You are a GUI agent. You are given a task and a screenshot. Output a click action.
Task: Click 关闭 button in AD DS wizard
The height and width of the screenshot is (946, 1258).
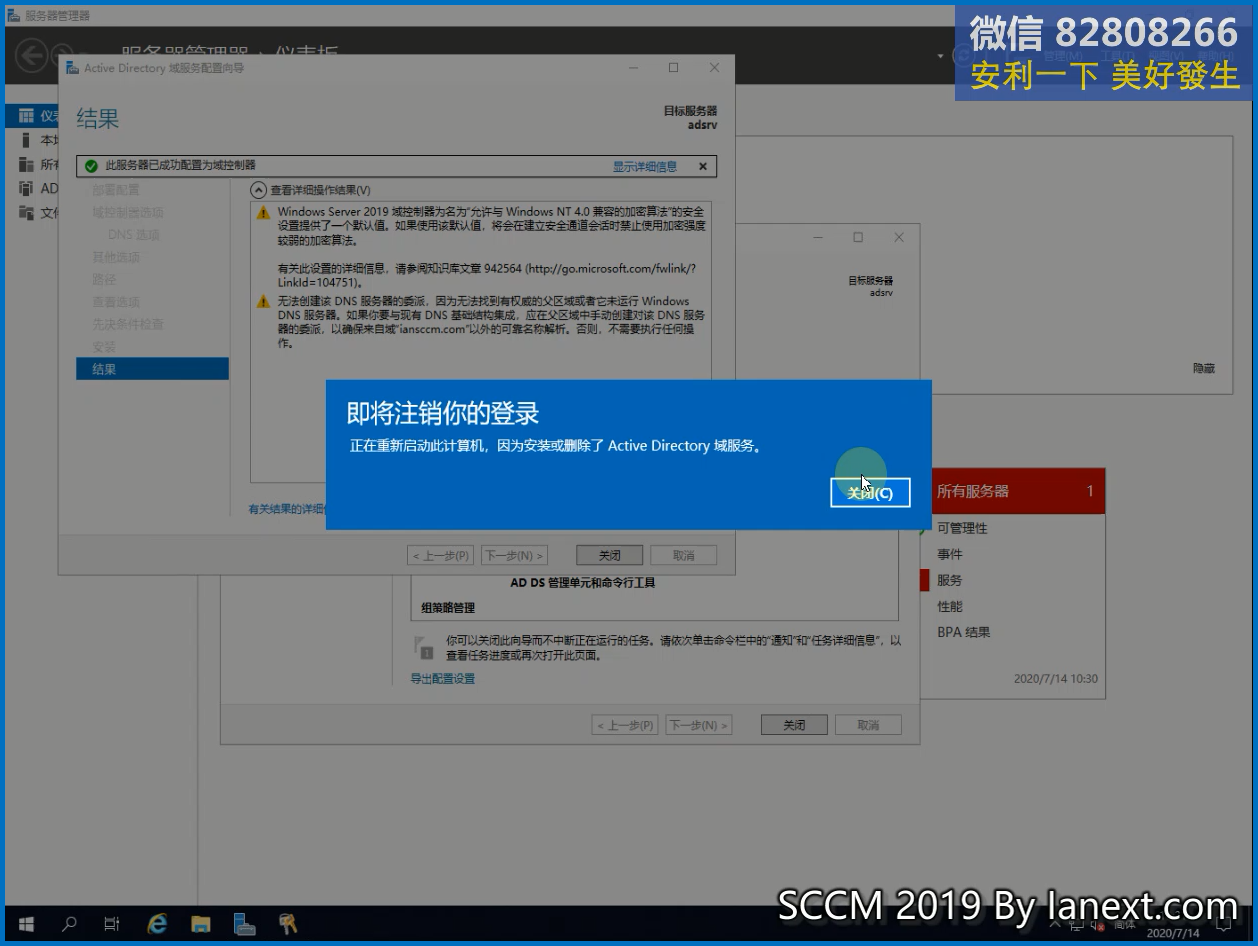(610, 555)
